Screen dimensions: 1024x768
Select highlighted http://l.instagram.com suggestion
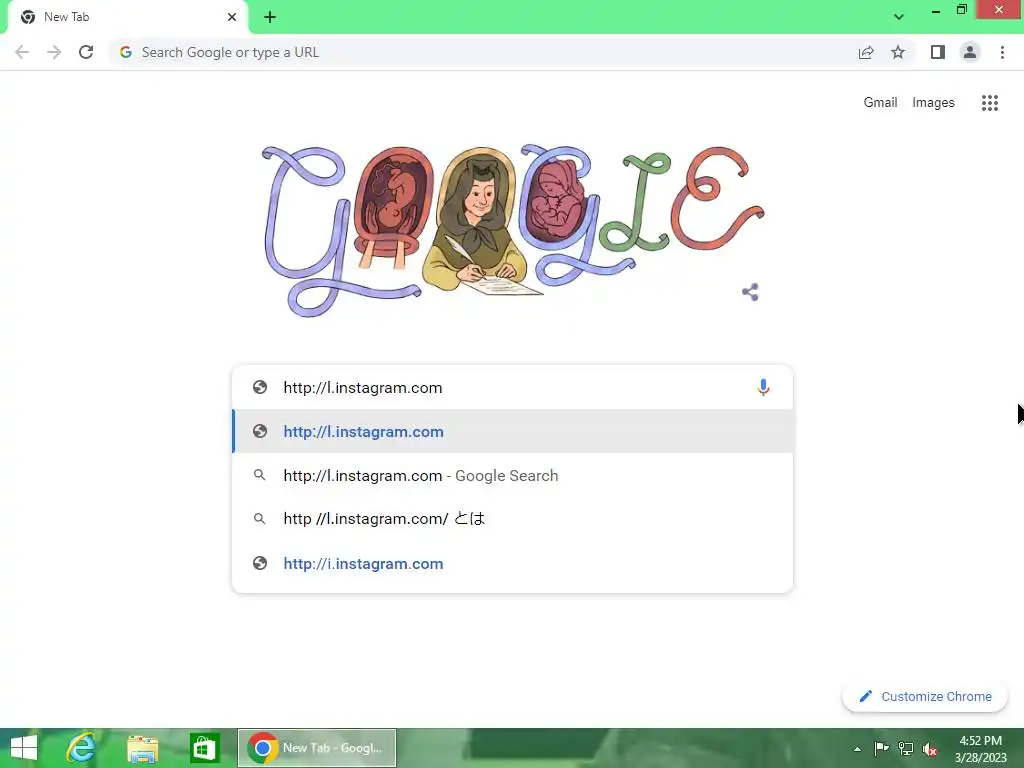pos(513,432)
